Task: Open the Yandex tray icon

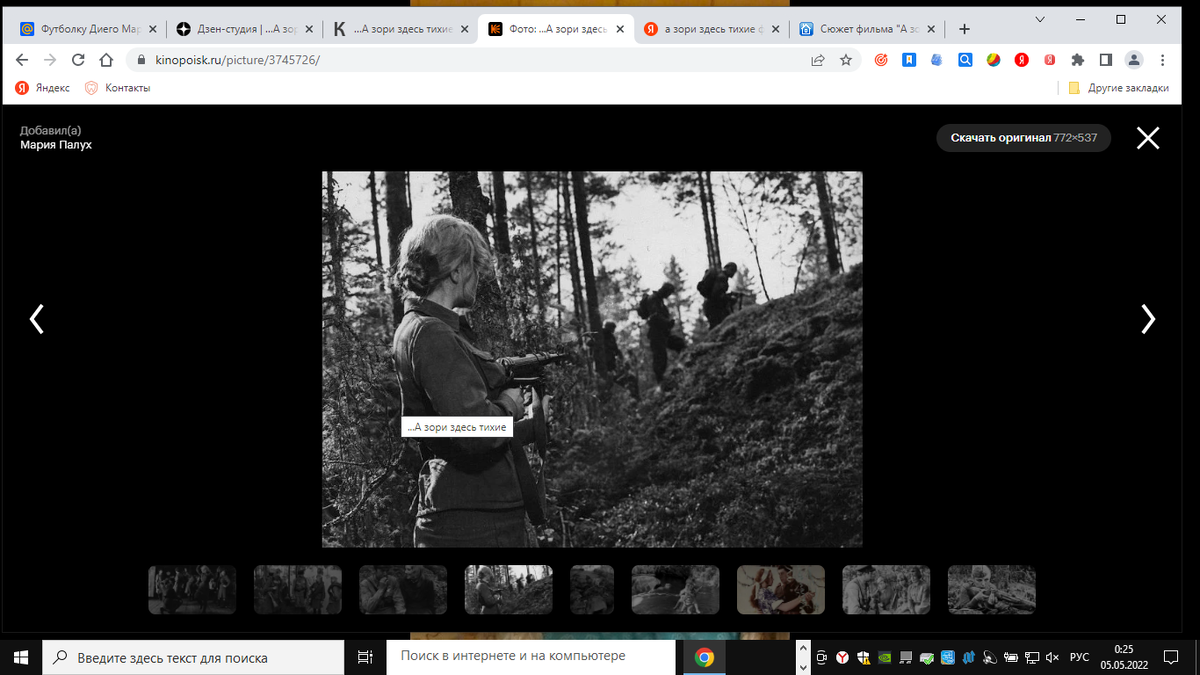Action: (x=843, y=657)
